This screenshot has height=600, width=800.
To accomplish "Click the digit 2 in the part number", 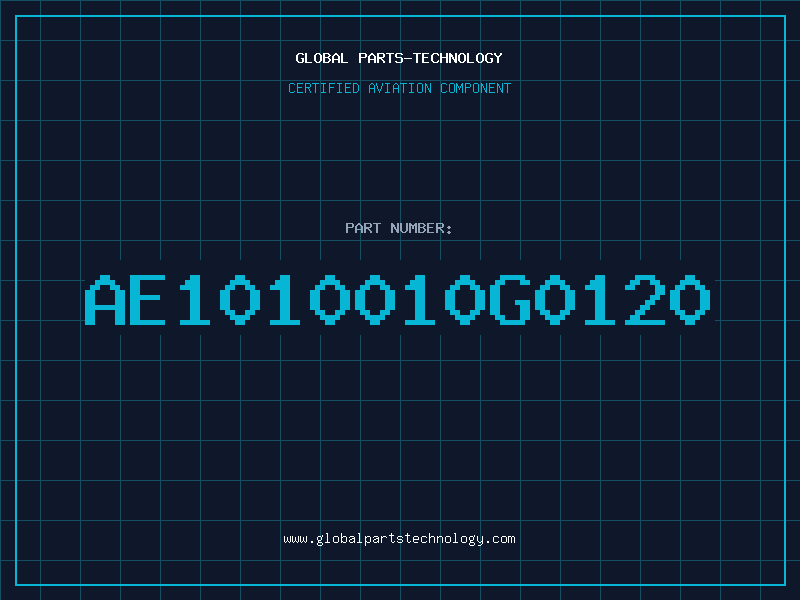I will pyautogui.click(x=645, y=299).
